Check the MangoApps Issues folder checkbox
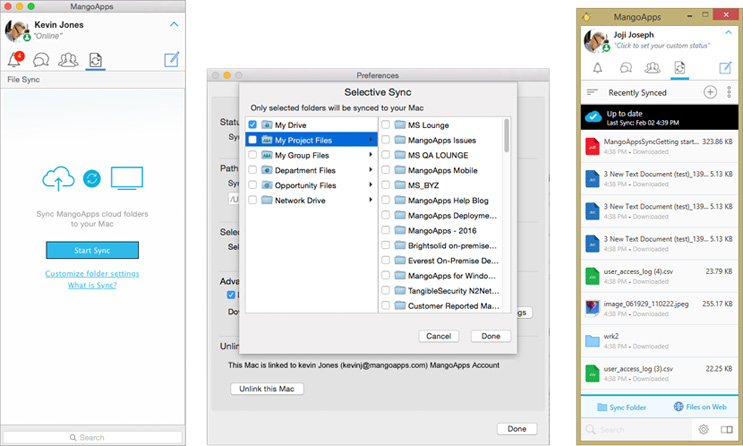This screenshot has height=446, width=743. [x=386, y=140]
